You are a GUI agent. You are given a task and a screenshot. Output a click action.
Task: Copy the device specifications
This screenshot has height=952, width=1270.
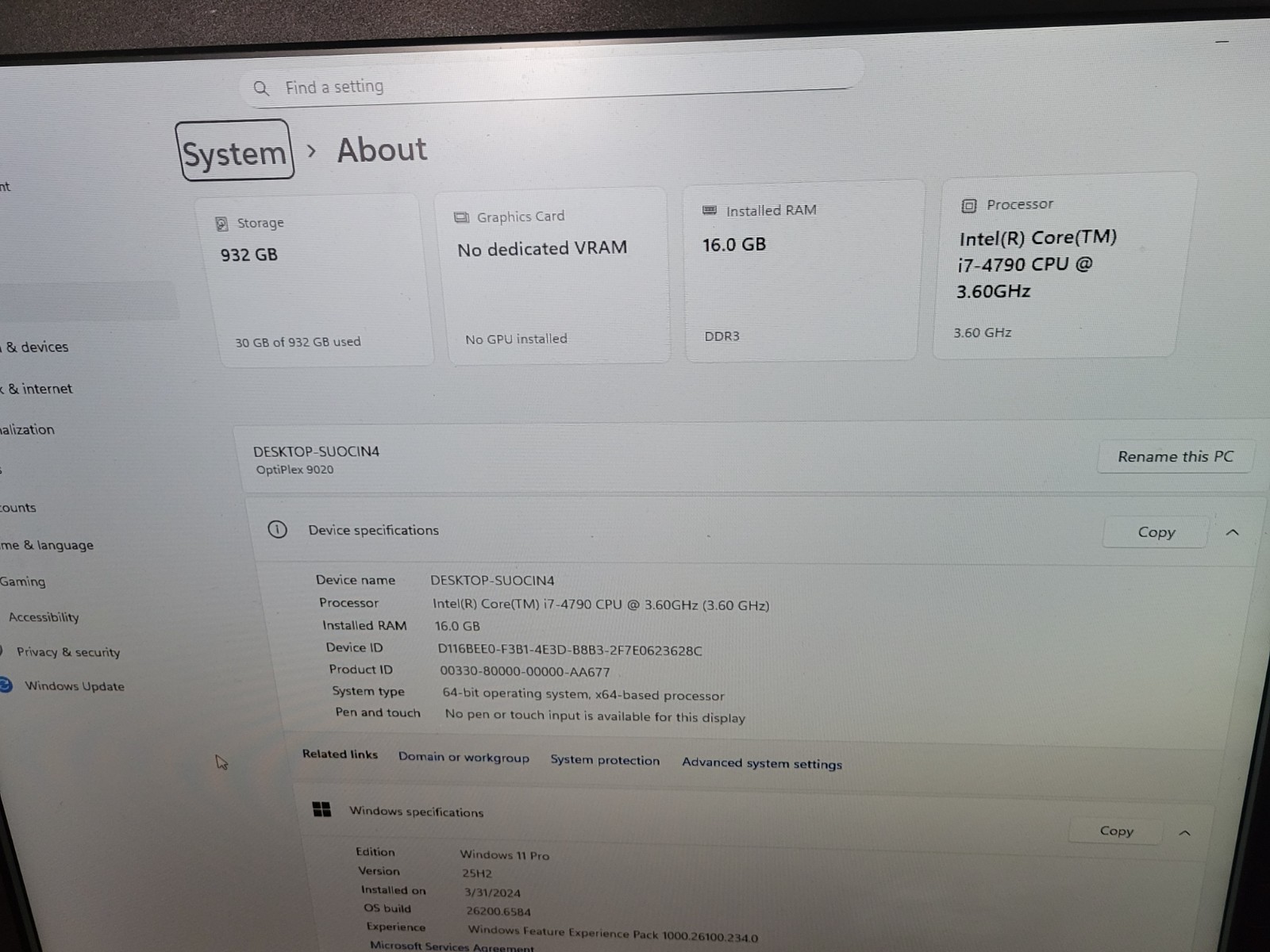click(x=1155, y=532)
